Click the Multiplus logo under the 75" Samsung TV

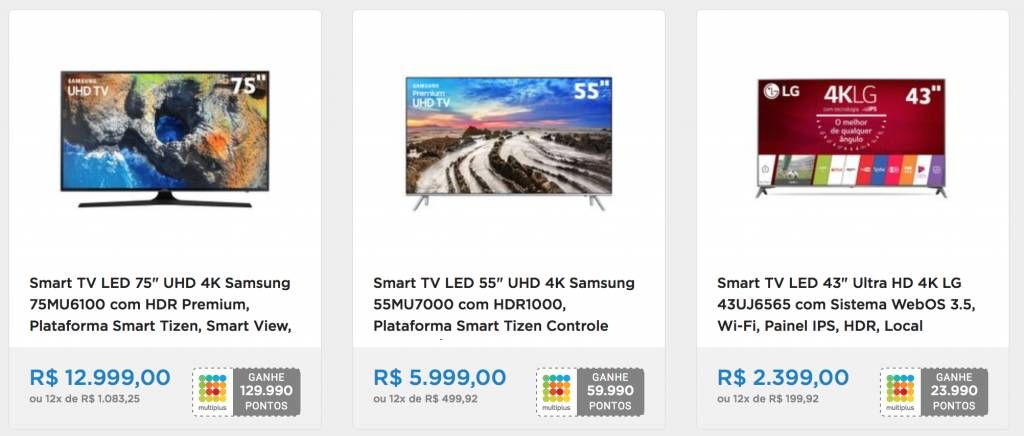pos(212,392)
